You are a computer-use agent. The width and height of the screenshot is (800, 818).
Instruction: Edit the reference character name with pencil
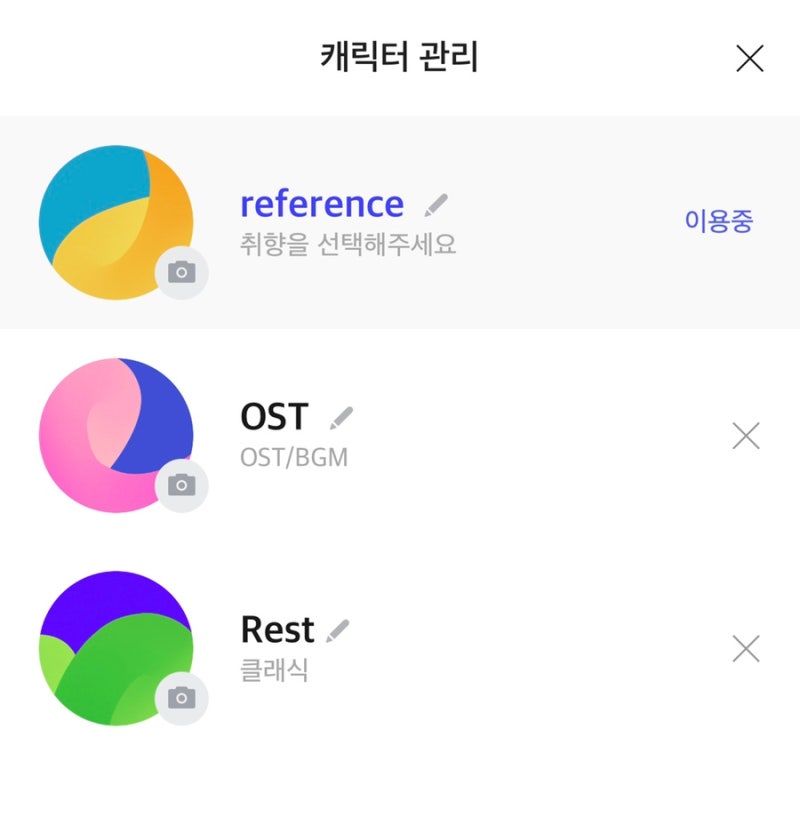pos(436,205)
